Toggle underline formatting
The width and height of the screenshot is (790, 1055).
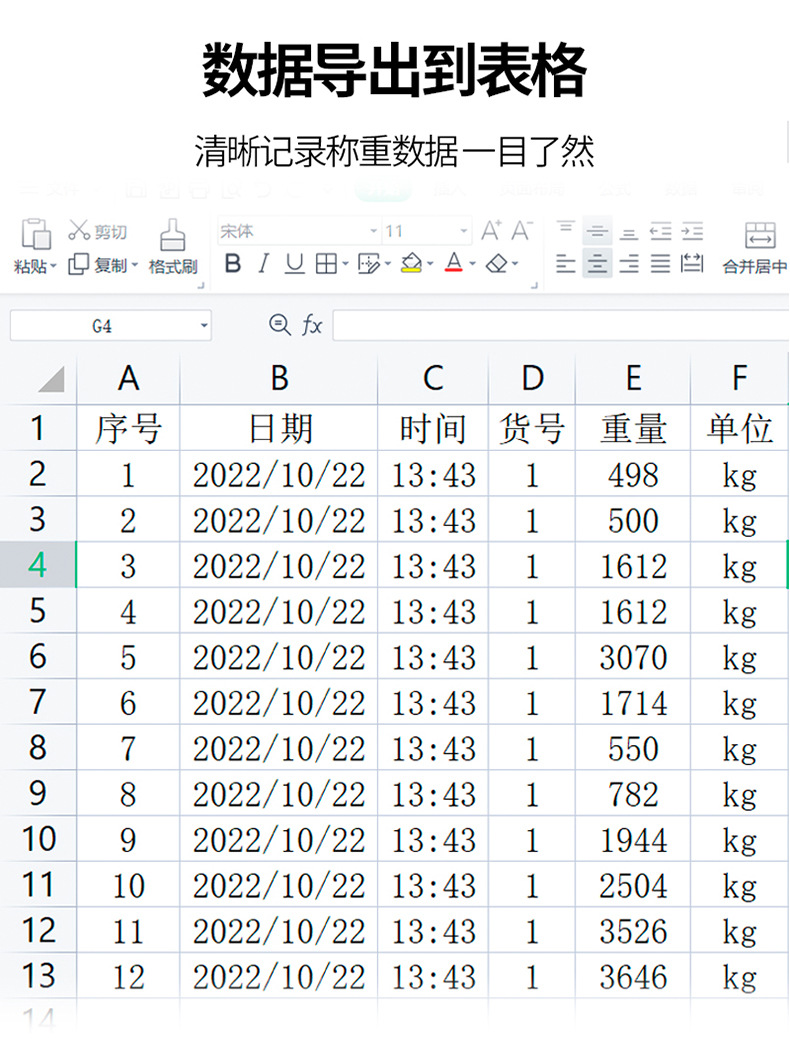point(294,263)
